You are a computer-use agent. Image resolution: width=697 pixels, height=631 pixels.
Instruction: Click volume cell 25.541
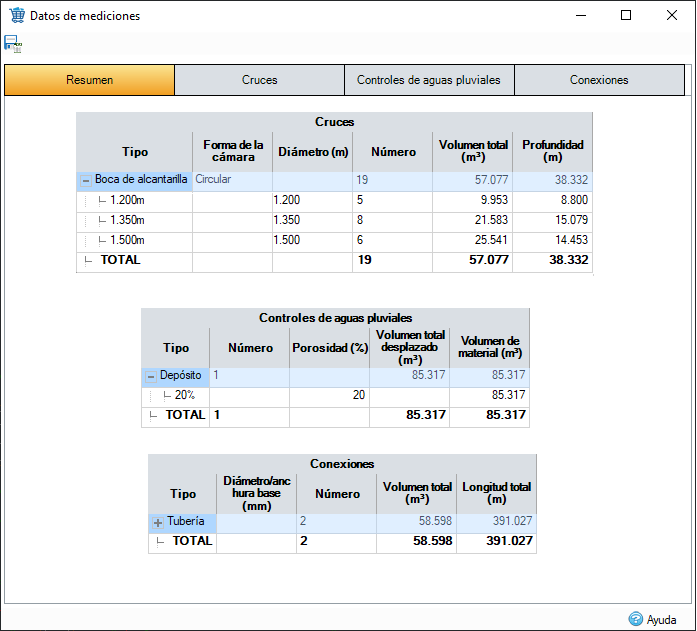pos(473,241)
